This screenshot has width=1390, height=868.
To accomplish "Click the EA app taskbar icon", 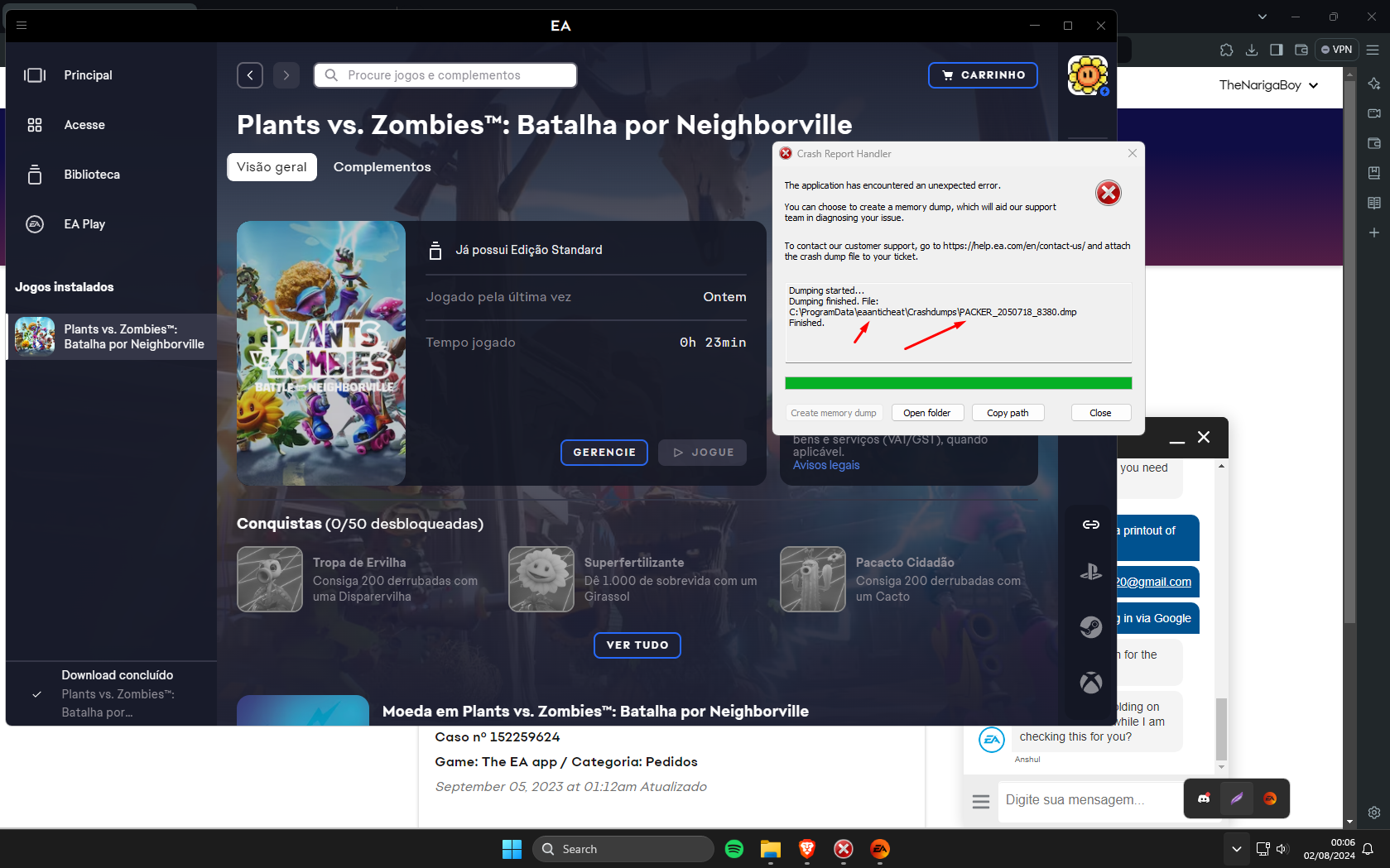I will click(x=880, y=849).
